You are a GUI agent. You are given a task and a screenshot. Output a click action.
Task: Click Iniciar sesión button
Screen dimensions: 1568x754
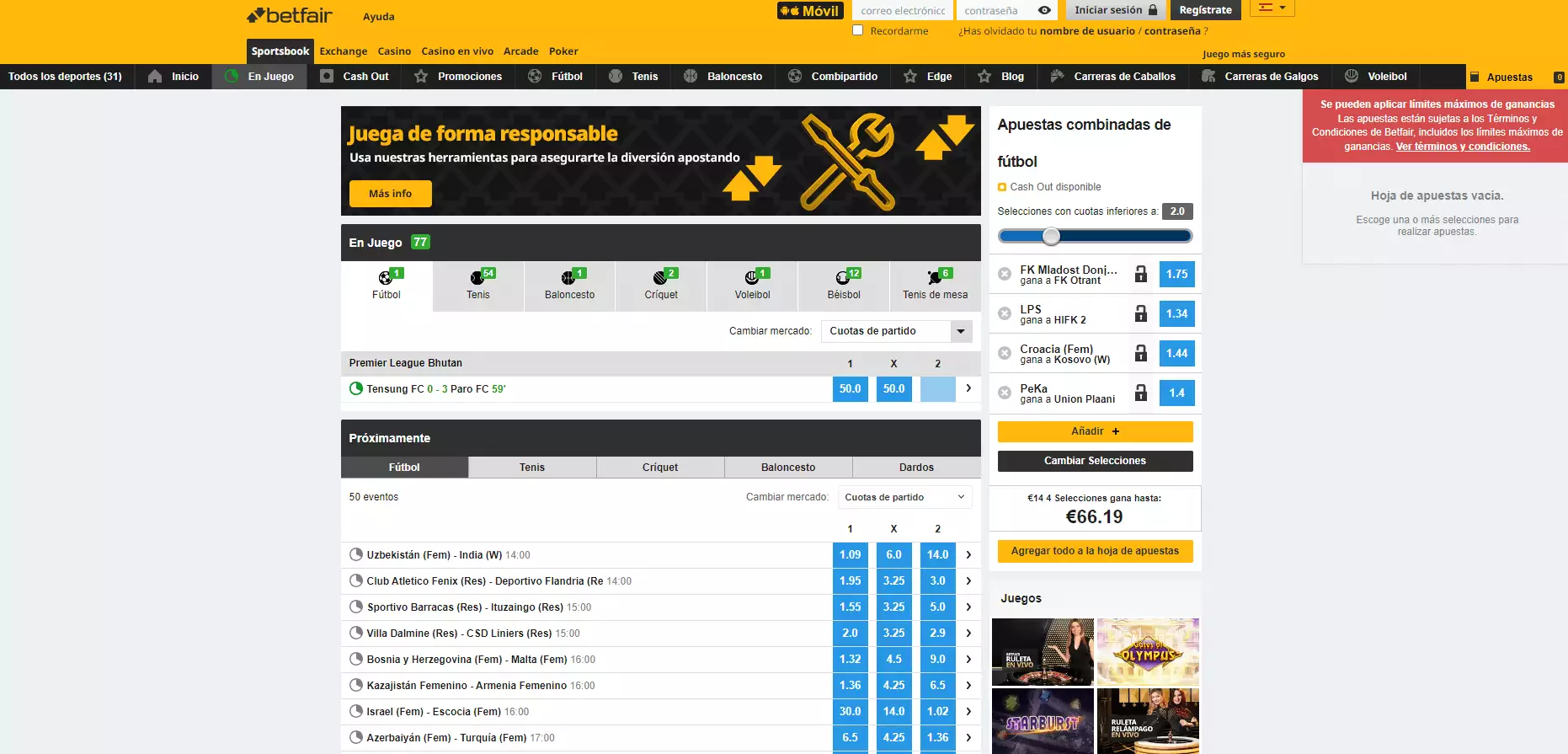1116,10
